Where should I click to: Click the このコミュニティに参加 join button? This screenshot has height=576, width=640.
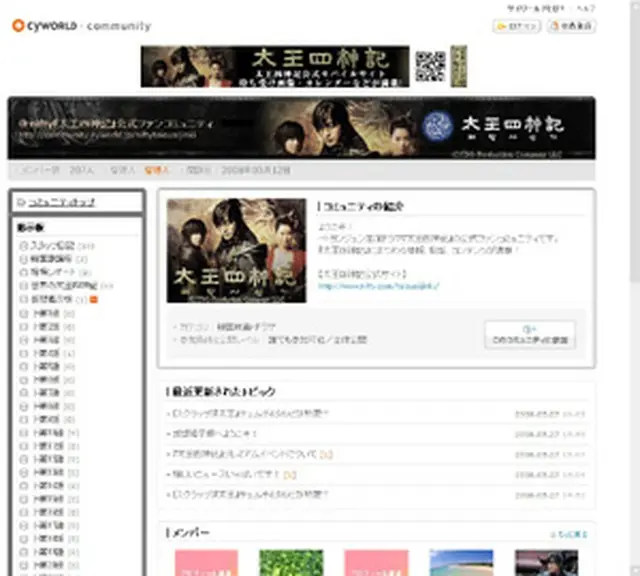point(530,335)
